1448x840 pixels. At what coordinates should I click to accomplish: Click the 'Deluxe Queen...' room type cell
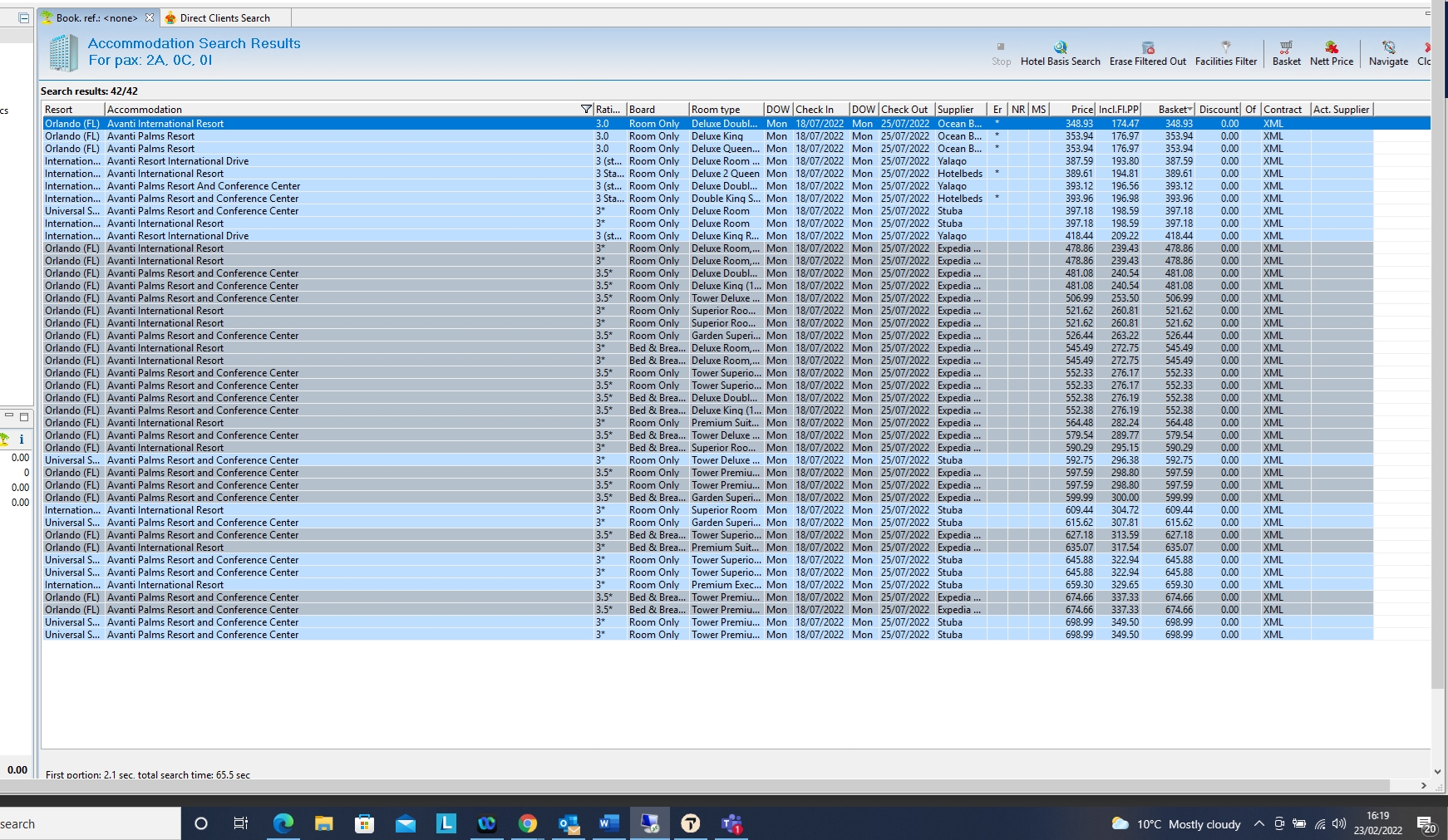pos(726,149)
